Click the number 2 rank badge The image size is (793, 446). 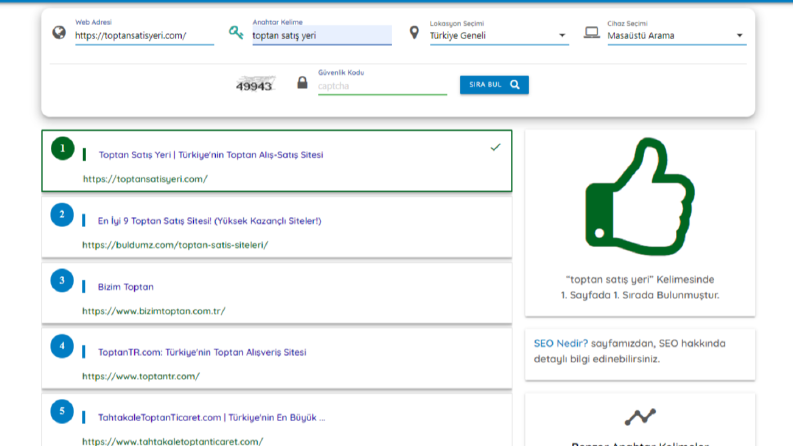[x=62, y=214]
